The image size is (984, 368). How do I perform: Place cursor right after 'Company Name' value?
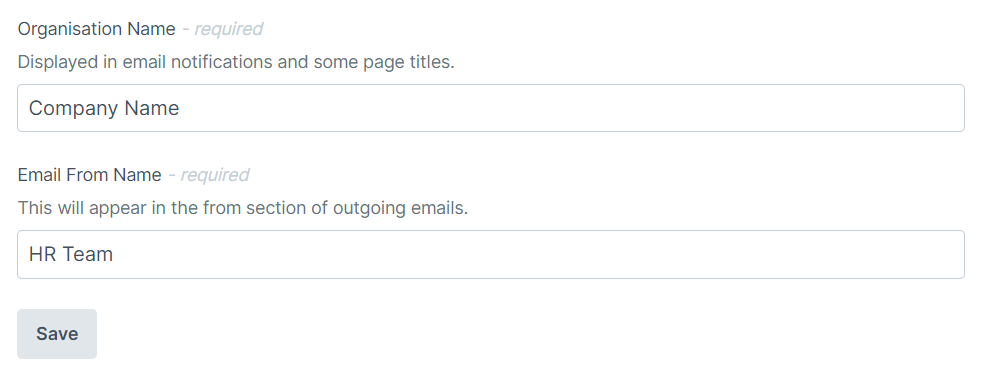pyautogui.click(x=181, y=108)
